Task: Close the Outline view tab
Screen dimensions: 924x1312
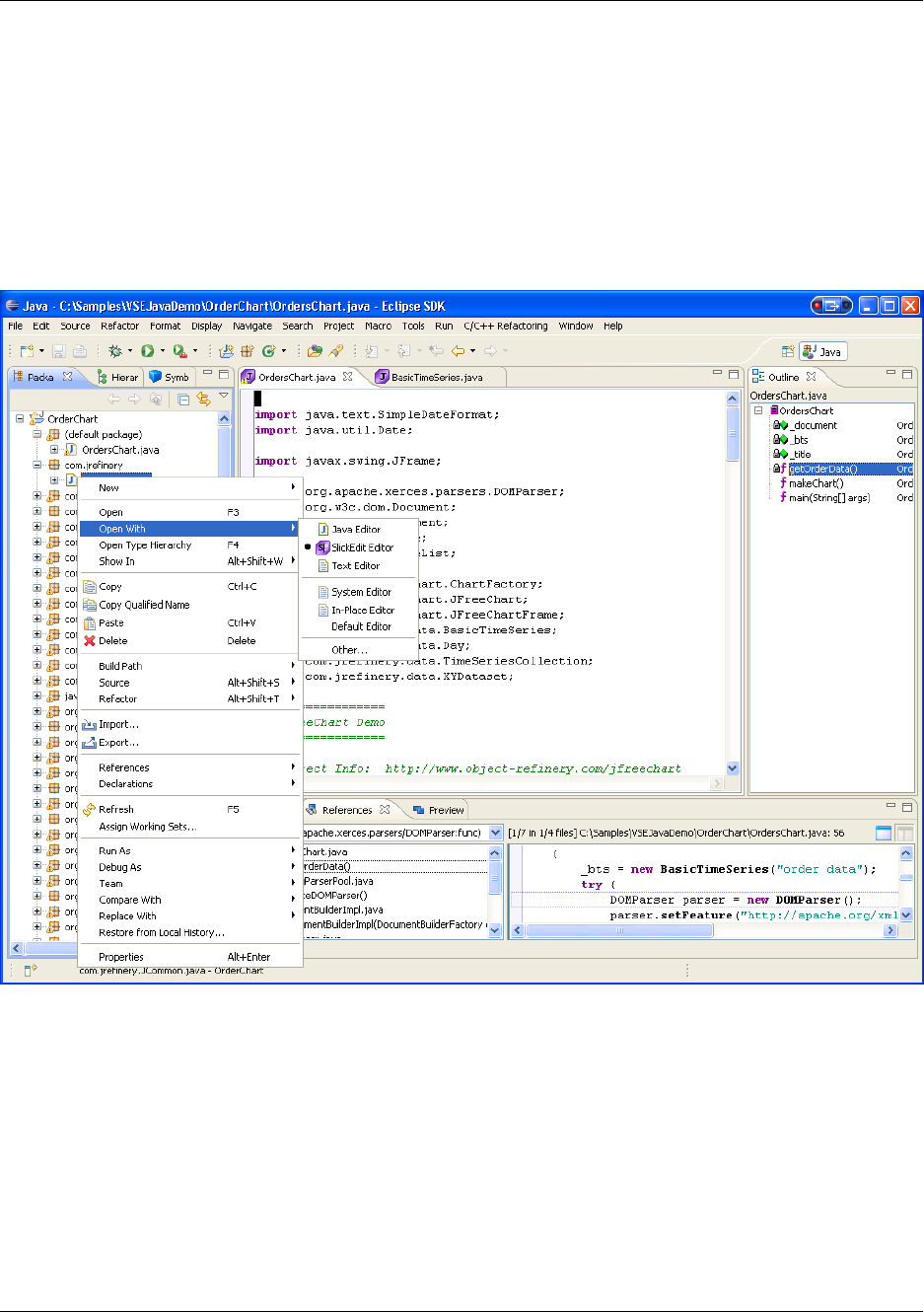Action: tap(811, 377)
